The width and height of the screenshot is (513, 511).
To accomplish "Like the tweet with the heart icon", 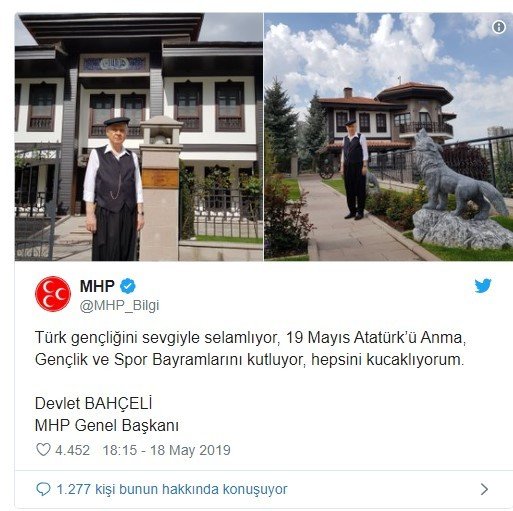I will (43, 450).
